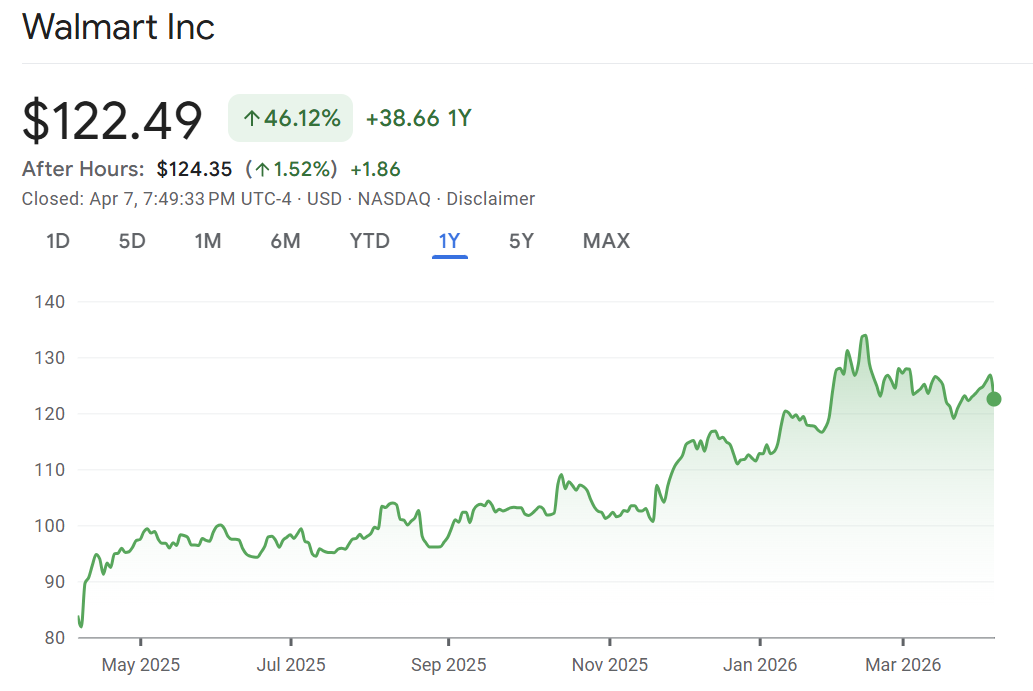Viewport: 1033px width, 691px height.
Task: Switch chart to 6M range
Action: click(285, 241)
